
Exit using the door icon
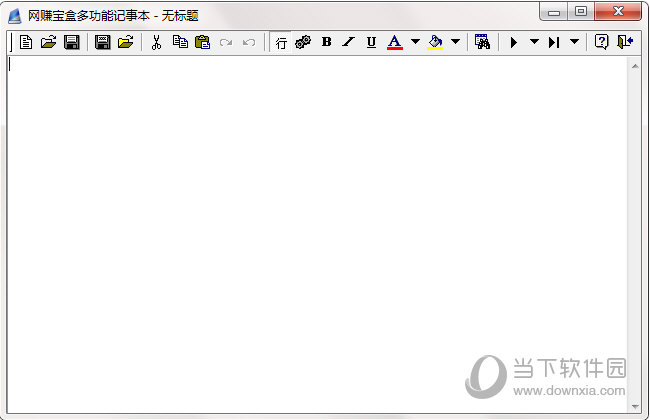coord(625,42)
